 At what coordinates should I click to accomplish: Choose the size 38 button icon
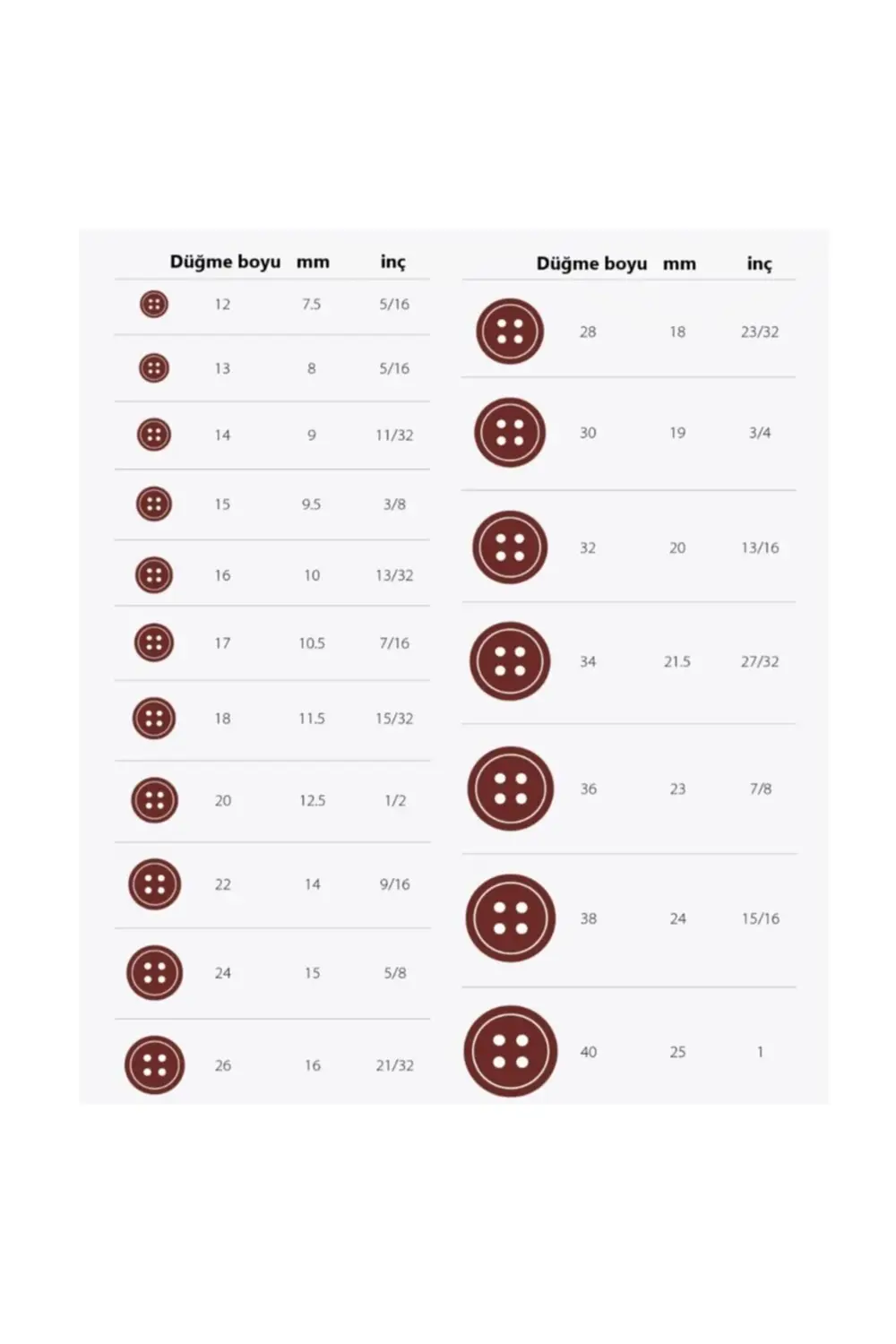point(510,918)
